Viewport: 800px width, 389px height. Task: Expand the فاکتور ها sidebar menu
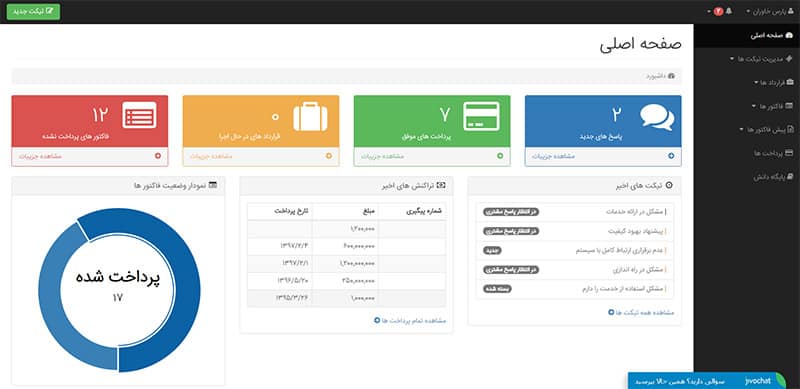point(772,106)
